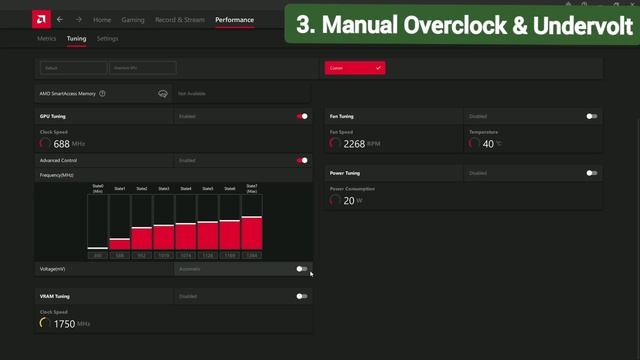Screen dimensions: 640x360
Task: Click the State0 (Min) frequency bar
Action: [98, 222]
